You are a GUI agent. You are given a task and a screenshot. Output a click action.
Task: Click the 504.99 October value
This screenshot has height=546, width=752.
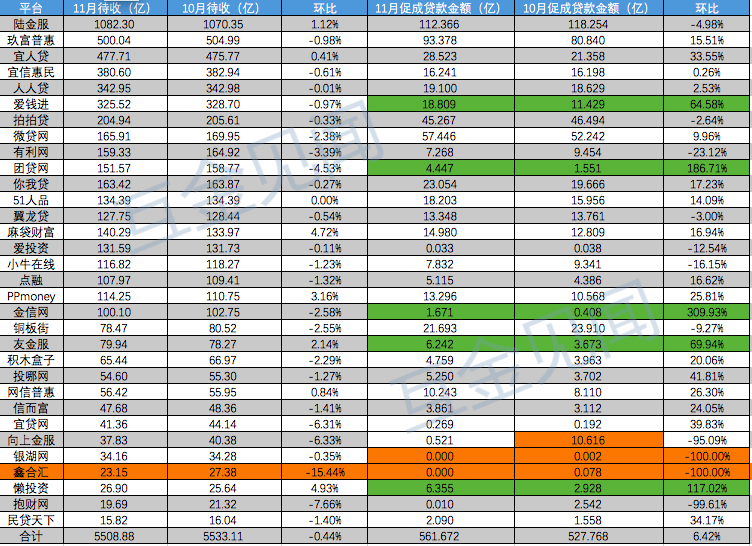(224, 40)
